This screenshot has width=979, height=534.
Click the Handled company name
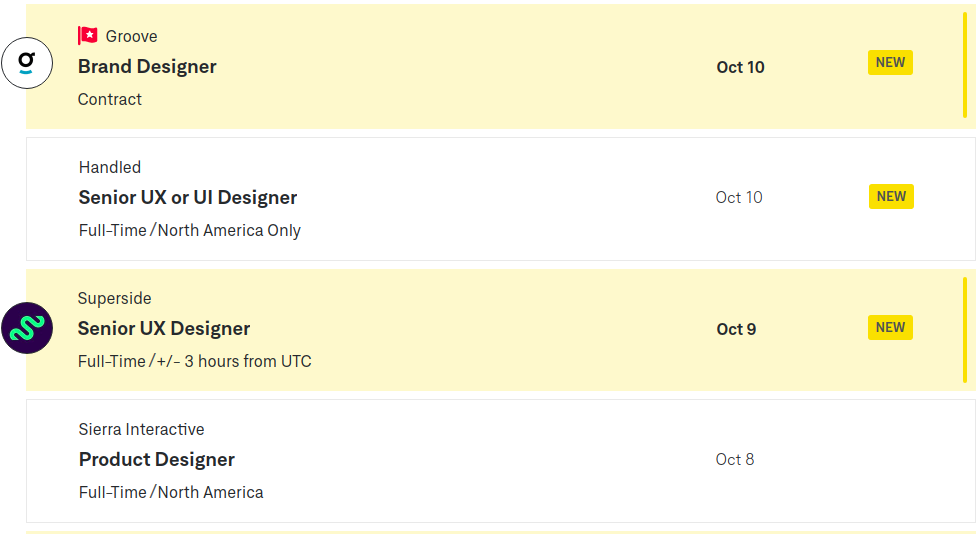pos(110,167)
